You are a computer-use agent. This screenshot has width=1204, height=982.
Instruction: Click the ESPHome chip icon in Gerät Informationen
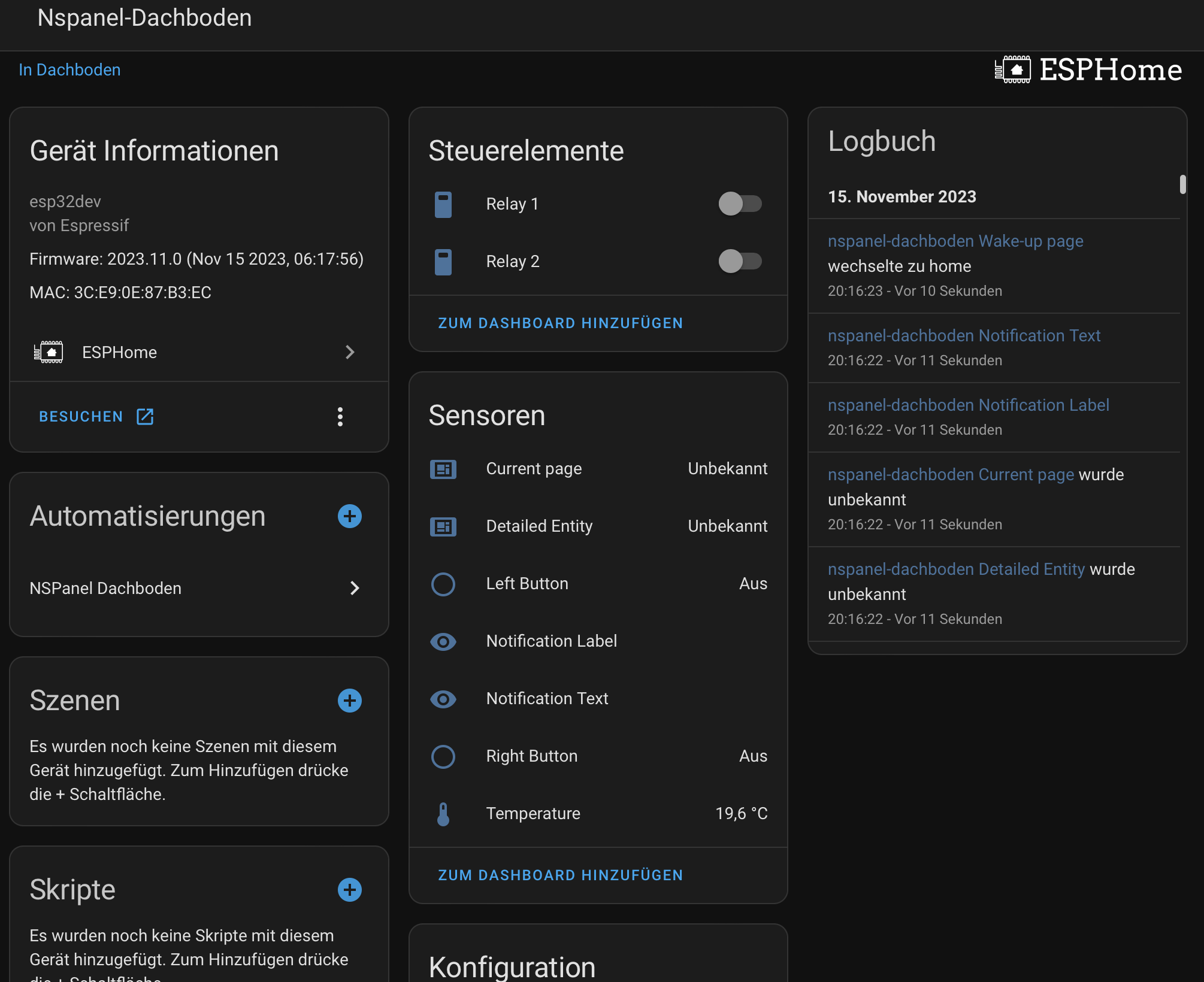click(48, 352)
